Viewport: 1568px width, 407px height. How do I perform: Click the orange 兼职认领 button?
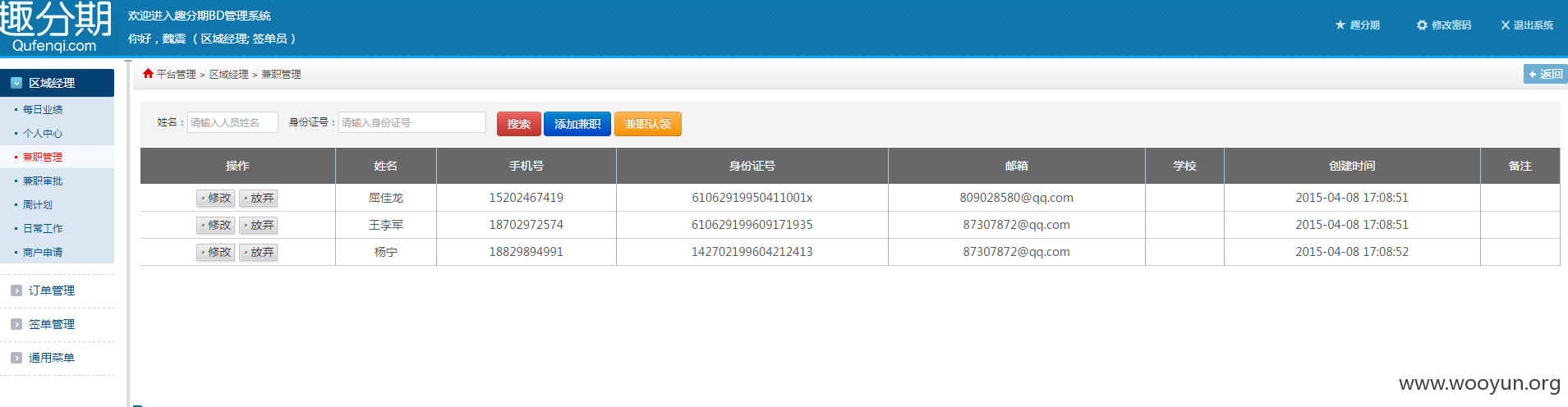coord(648,124)
